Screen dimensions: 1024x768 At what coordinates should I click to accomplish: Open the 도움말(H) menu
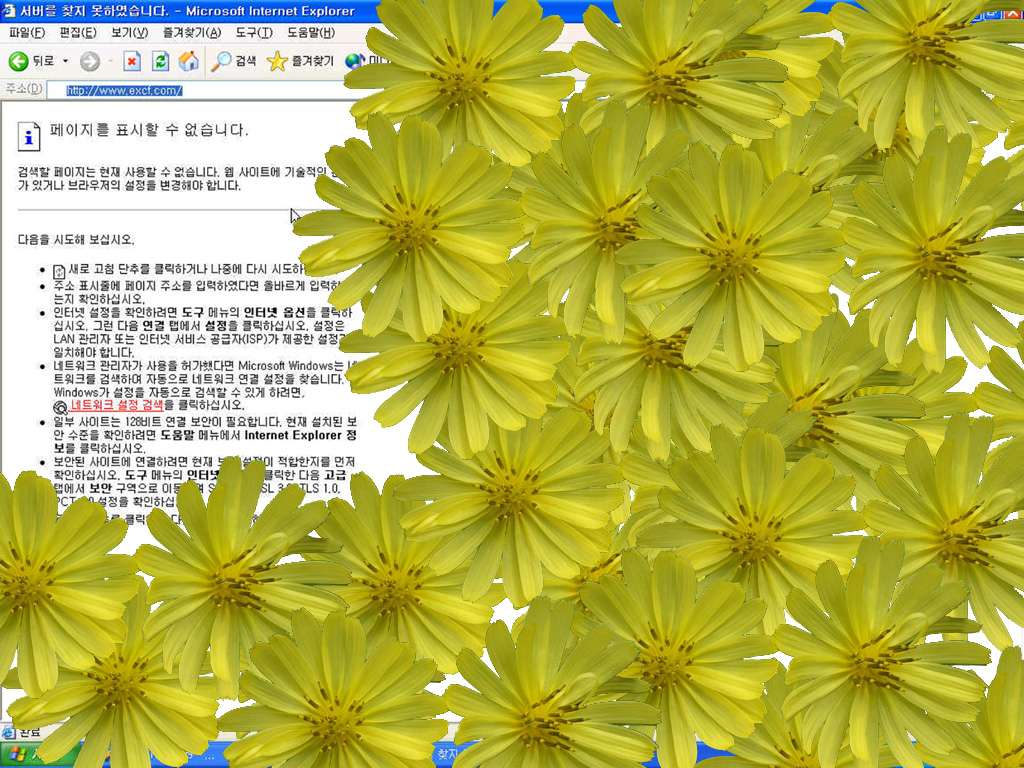click(310, 33)
